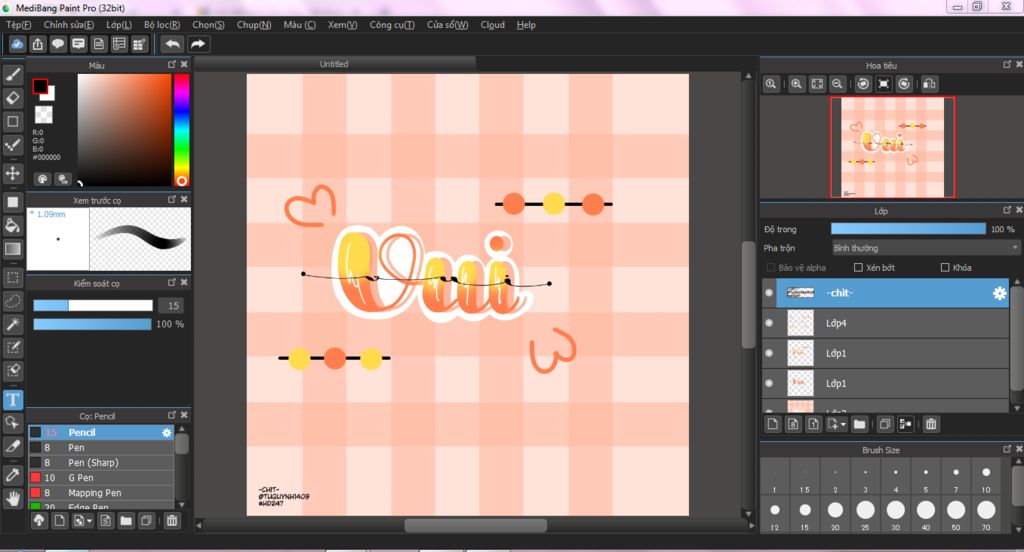Image resolution: width=1024 pixels, height=552 pixels.
Task: Select the rectangular Select tool
Action: pos(12,278)
